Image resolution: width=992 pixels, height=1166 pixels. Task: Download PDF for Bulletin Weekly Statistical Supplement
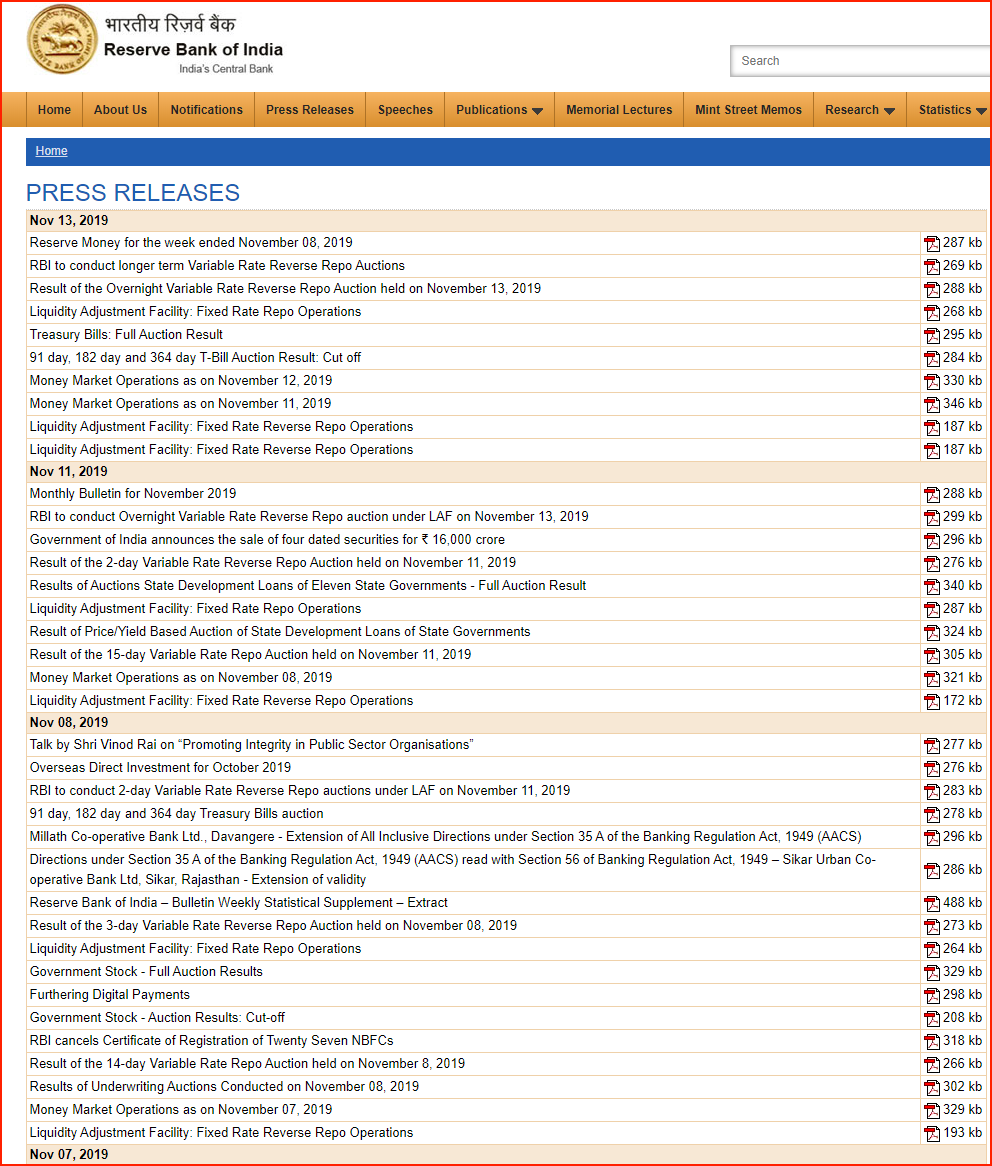coord(932,904)
